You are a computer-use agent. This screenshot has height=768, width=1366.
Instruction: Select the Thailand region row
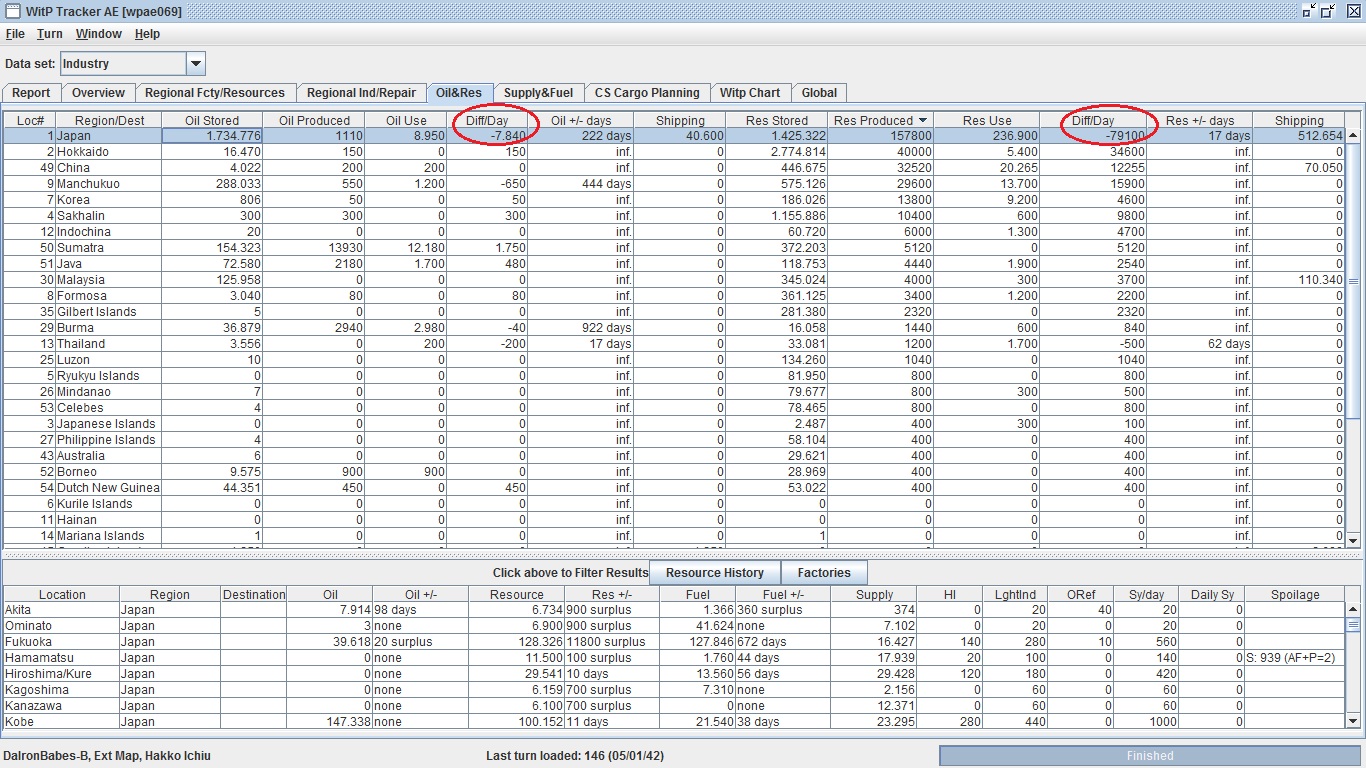(674, 344)
